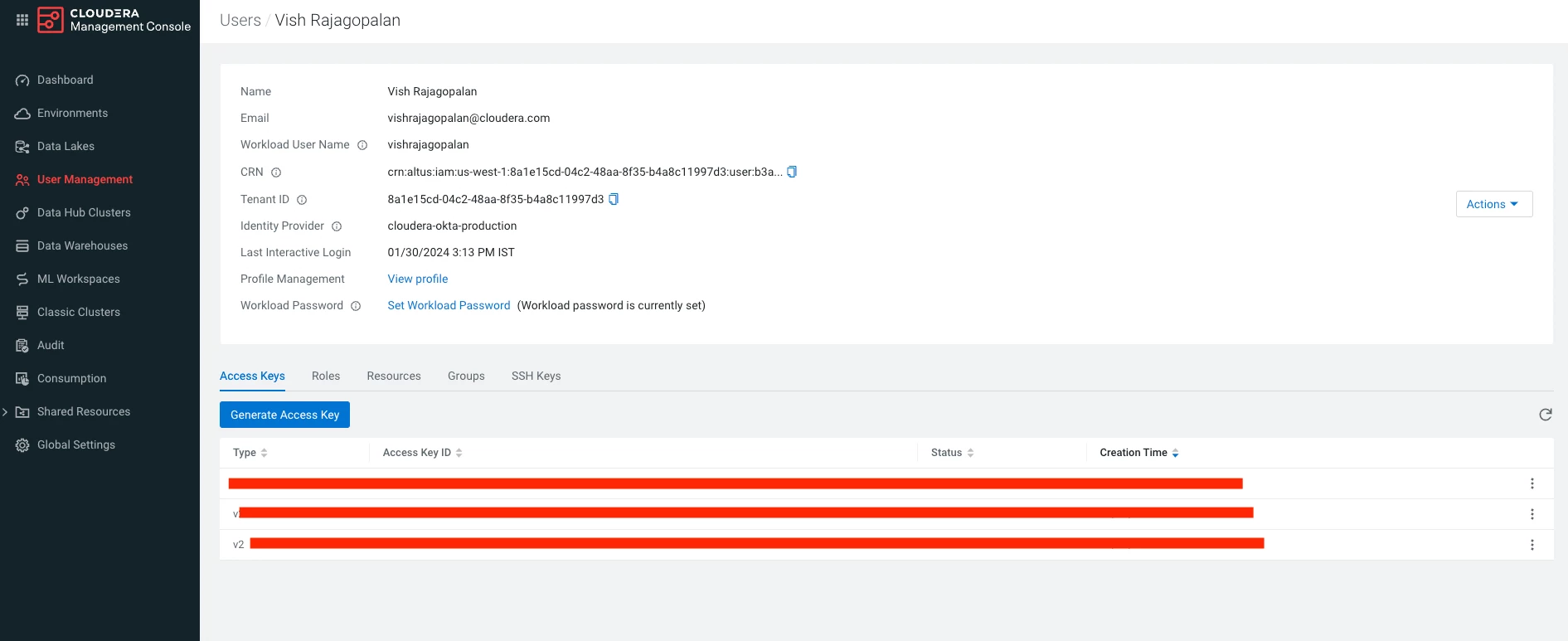Image resolution: width=1568 pixels, height=641 pixels.
Task: Show info tooltip for Workload User Name
Action: (362, 145)
